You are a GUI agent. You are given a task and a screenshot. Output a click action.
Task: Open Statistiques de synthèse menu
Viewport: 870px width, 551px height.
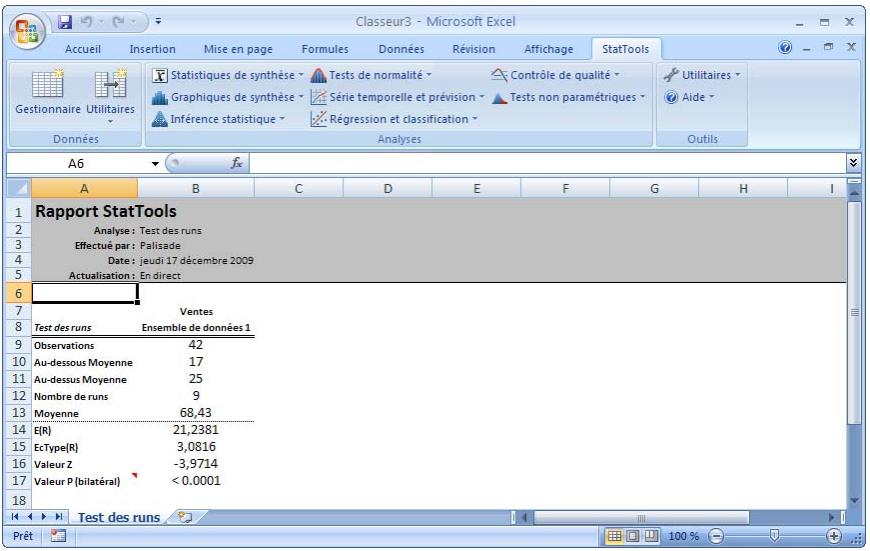coord(228,75)
